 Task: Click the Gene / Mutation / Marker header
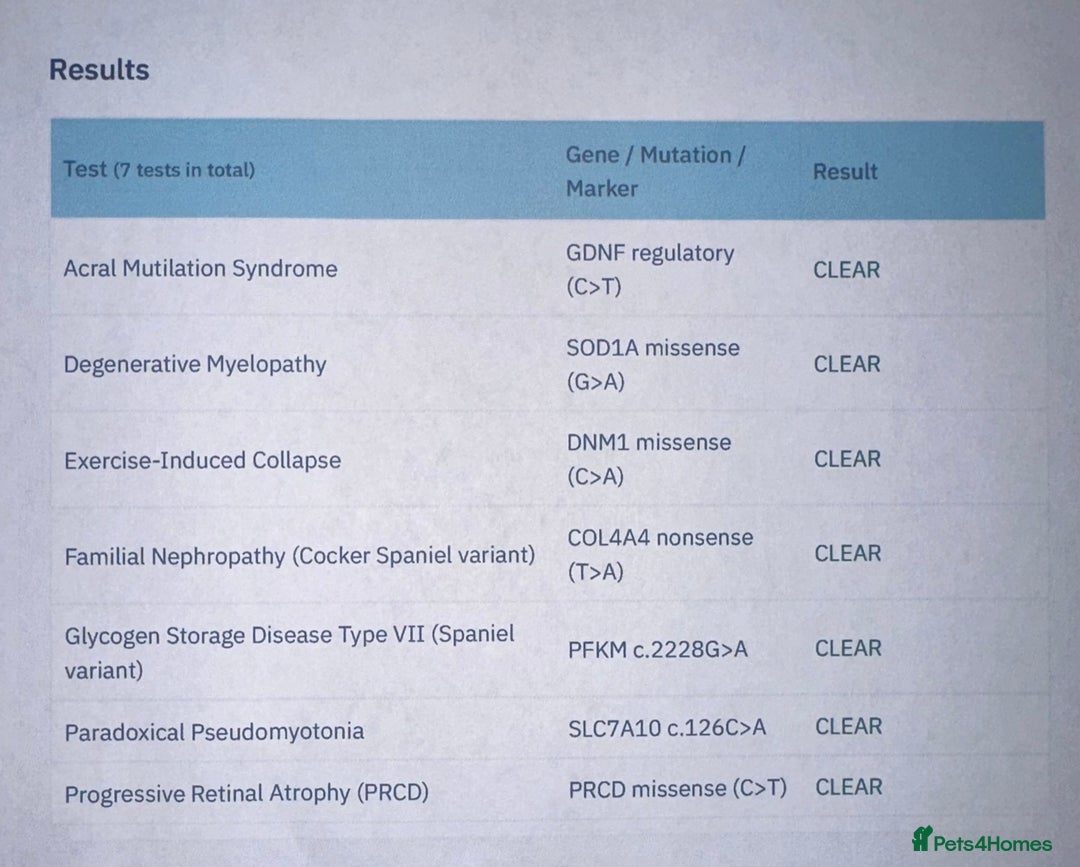[655, 171]
